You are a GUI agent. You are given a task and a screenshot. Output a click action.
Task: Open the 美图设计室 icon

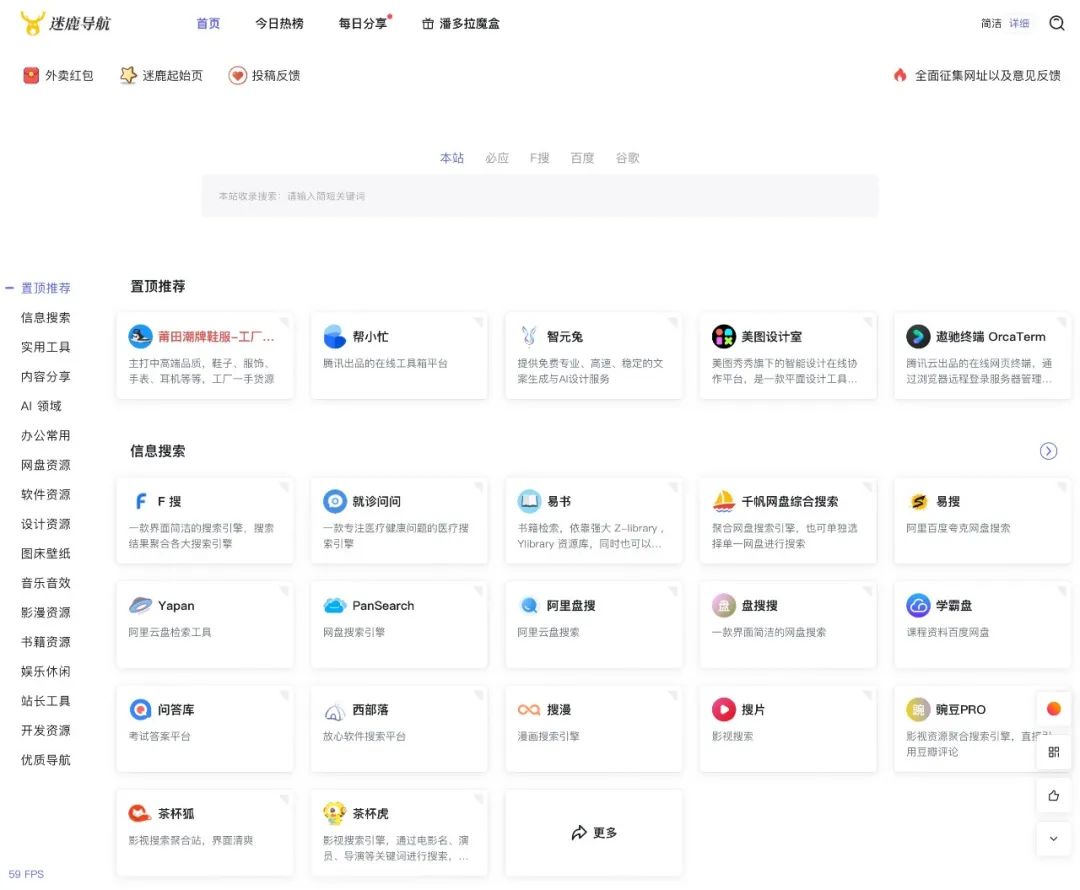[724, 336]
